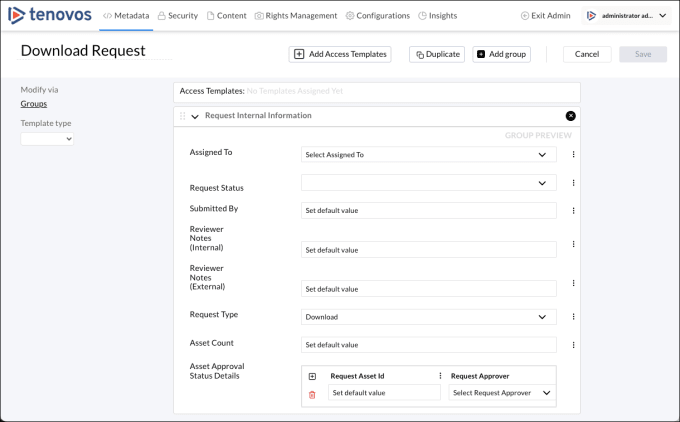Open the Assigned To dropdown
This screenshot has width=680, height=422.
click(x=429, y=155)
